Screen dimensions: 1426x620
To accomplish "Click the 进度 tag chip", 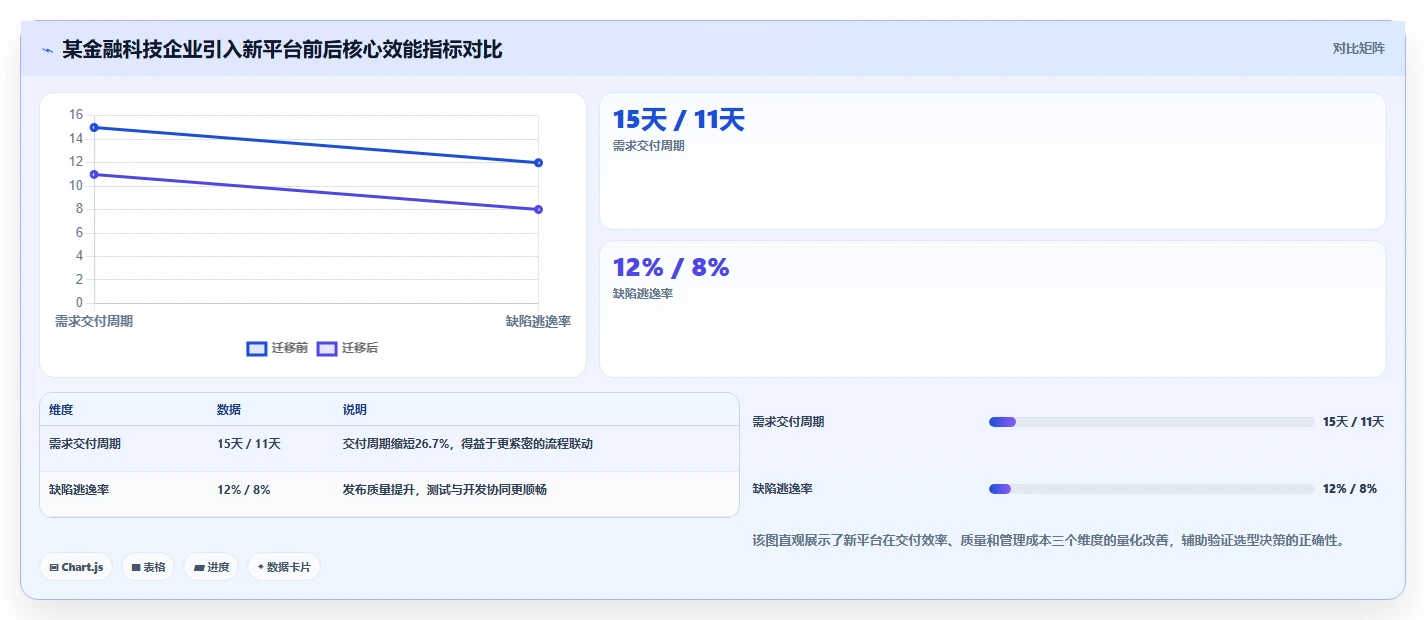I will pyautogui.click(x=211, y=567).
